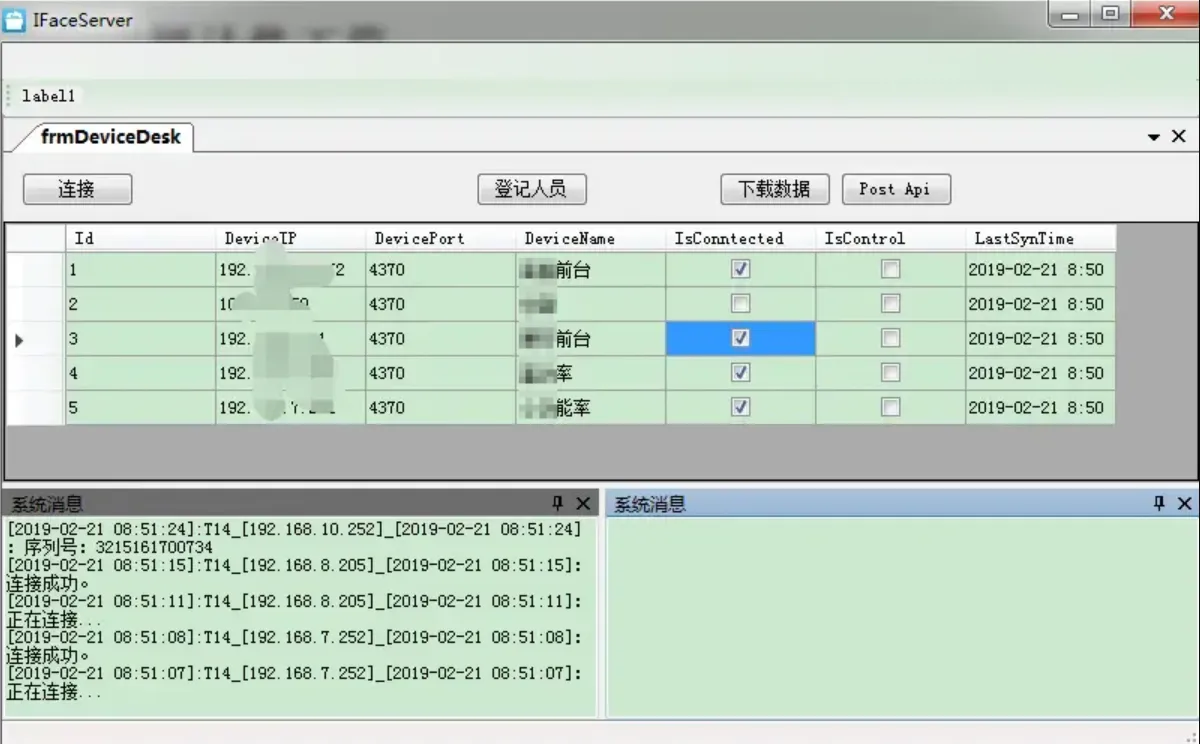Sort by the DevicePort column header

440,238
